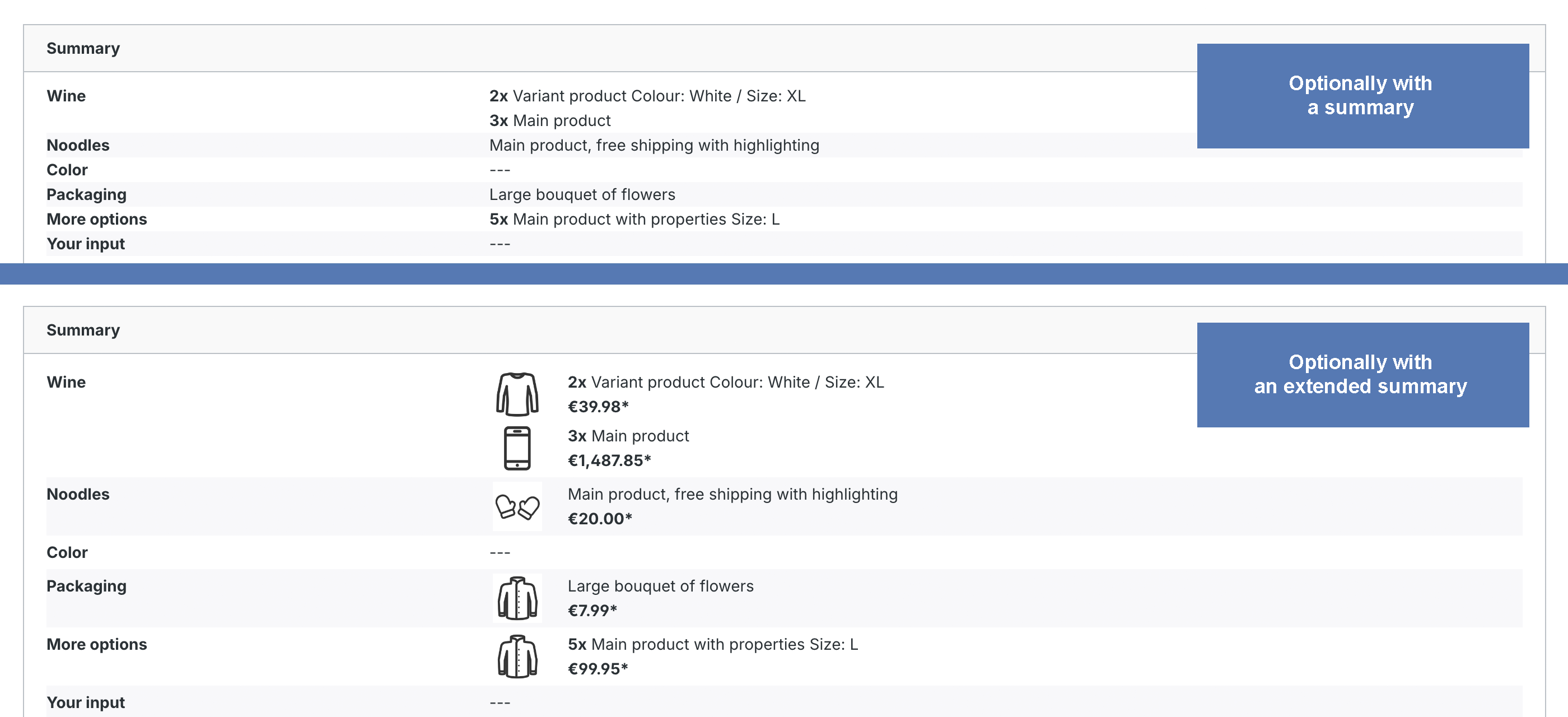
Task: Click 'Main product, free shipping with highlighting' in top summary
Action: (654, 146)
